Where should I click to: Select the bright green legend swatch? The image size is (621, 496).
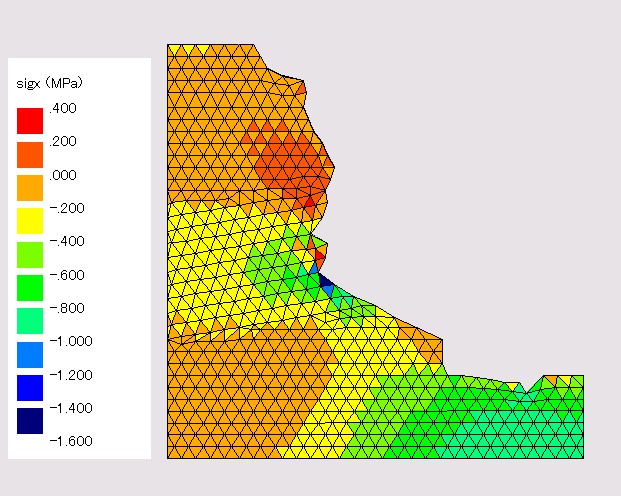point(30,288)
